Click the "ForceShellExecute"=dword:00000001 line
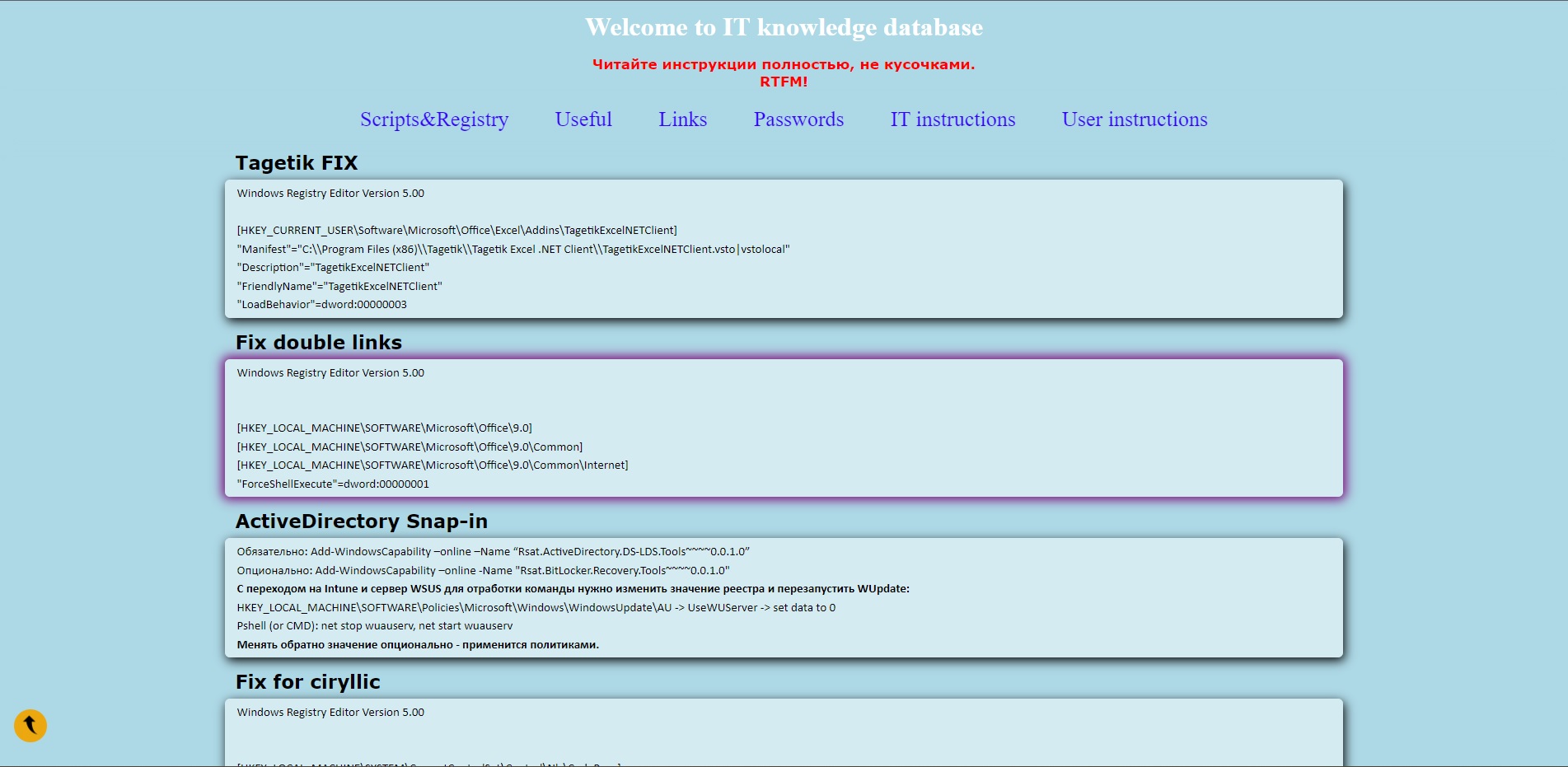This screenshot has height=767, width=1568. pos(333,484)
